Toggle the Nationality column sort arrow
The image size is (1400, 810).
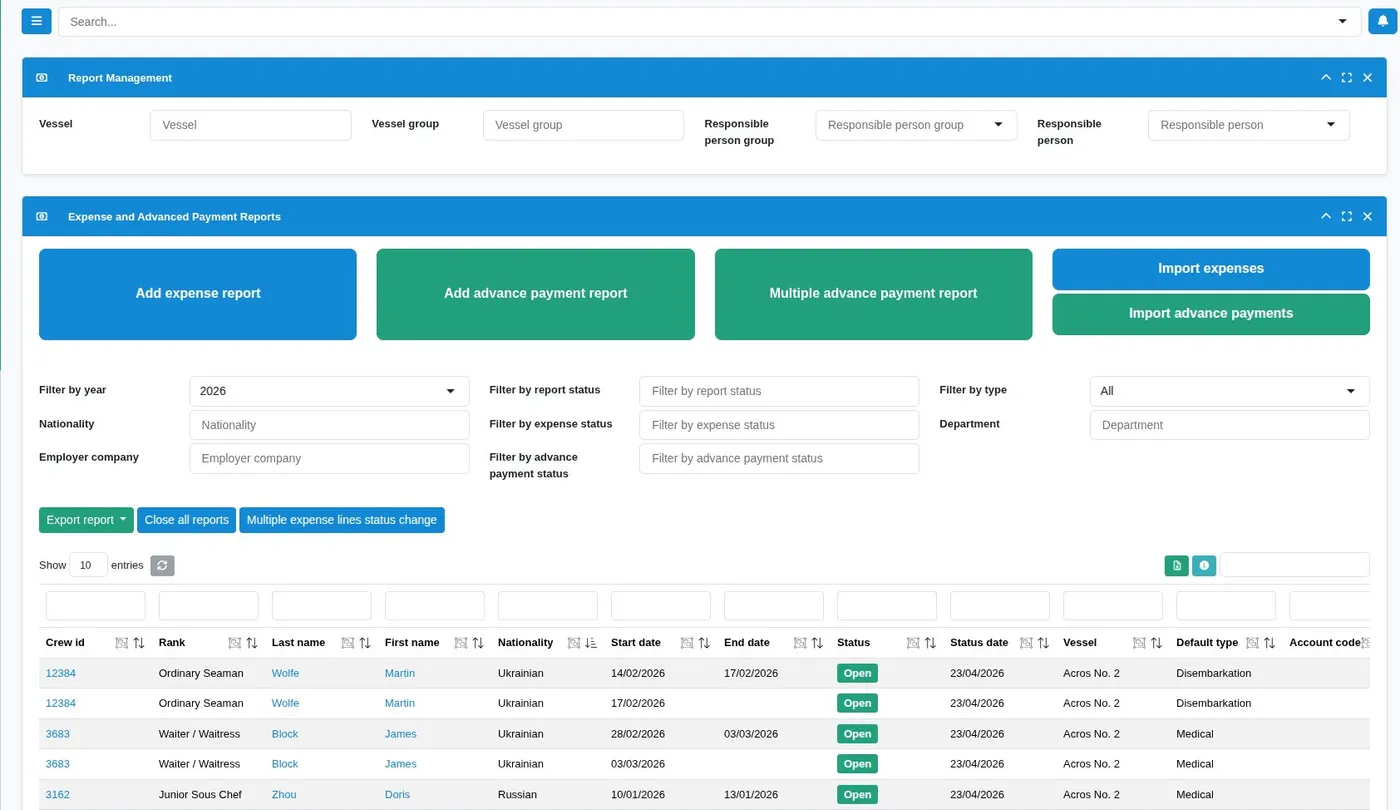(591, 643)
